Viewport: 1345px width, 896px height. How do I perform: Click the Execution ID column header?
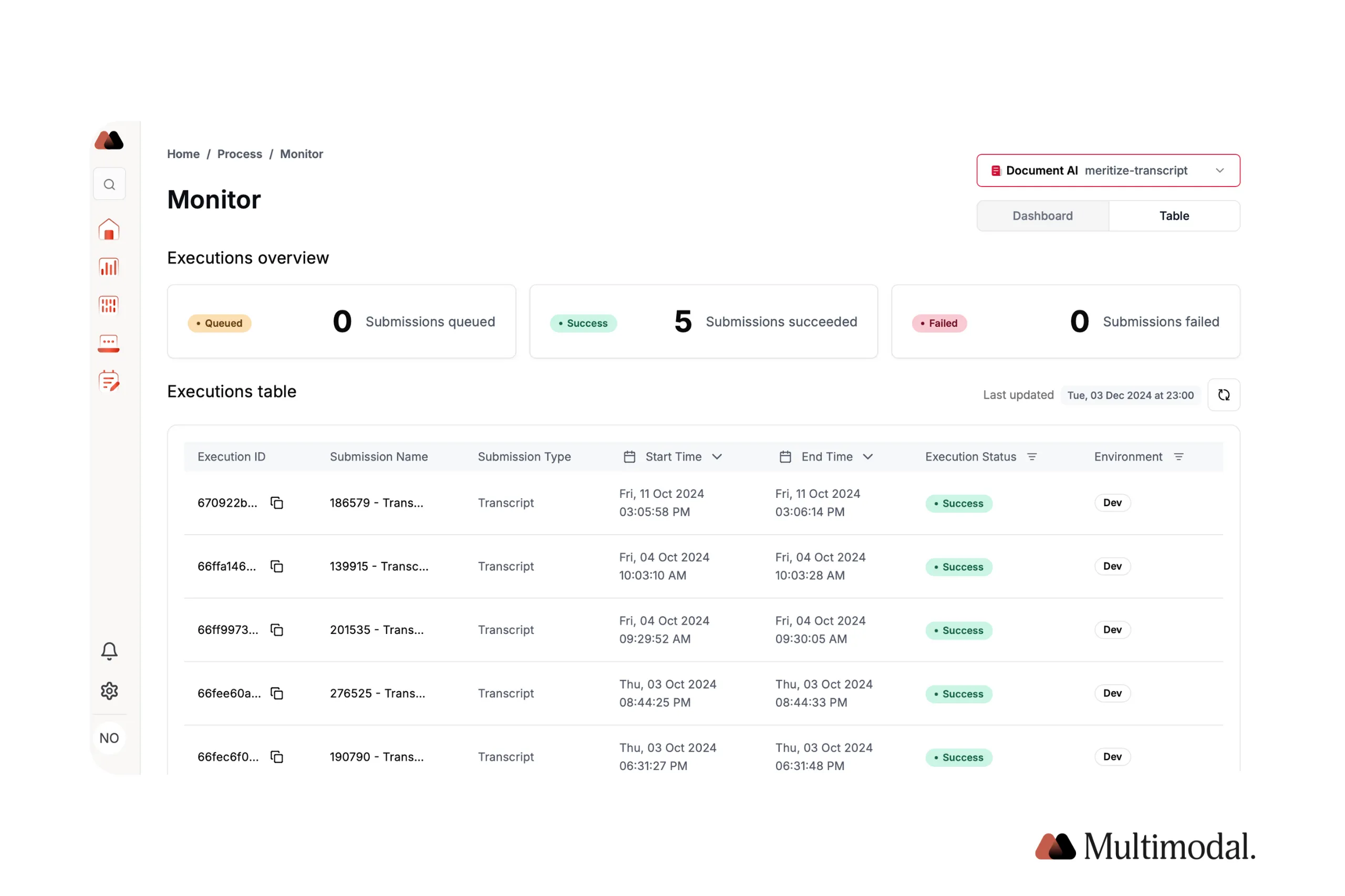pos(232,456)
